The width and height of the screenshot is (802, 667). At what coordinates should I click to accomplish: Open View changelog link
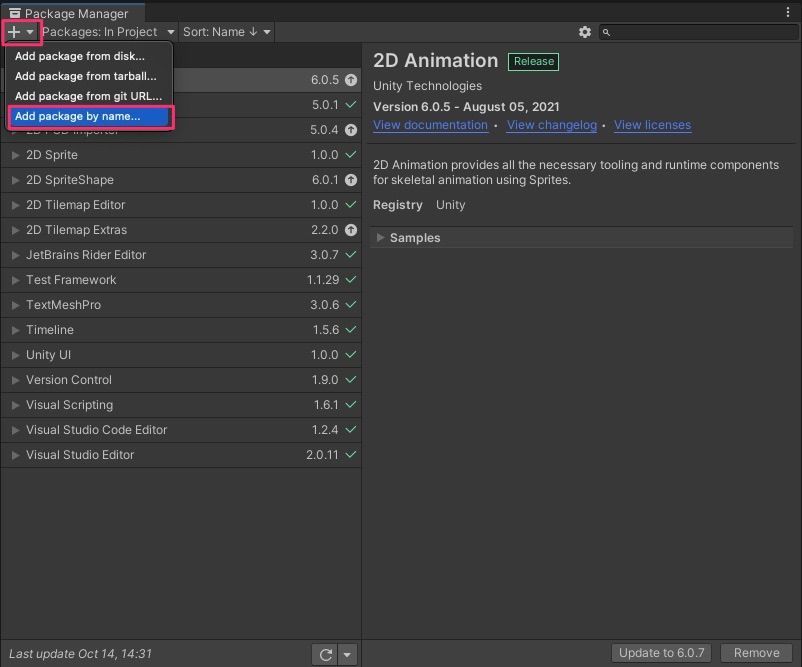tap(552, 125)
